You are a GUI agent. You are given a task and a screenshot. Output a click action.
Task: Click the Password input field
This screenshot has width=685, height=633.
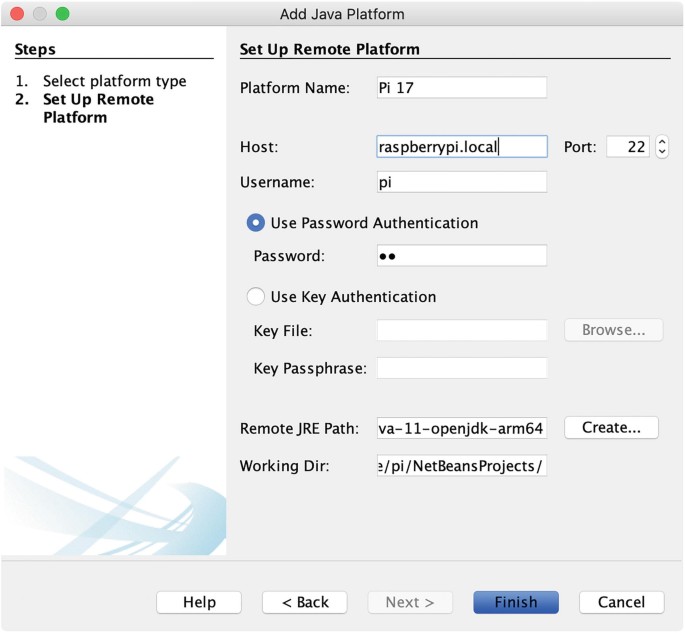462,256
